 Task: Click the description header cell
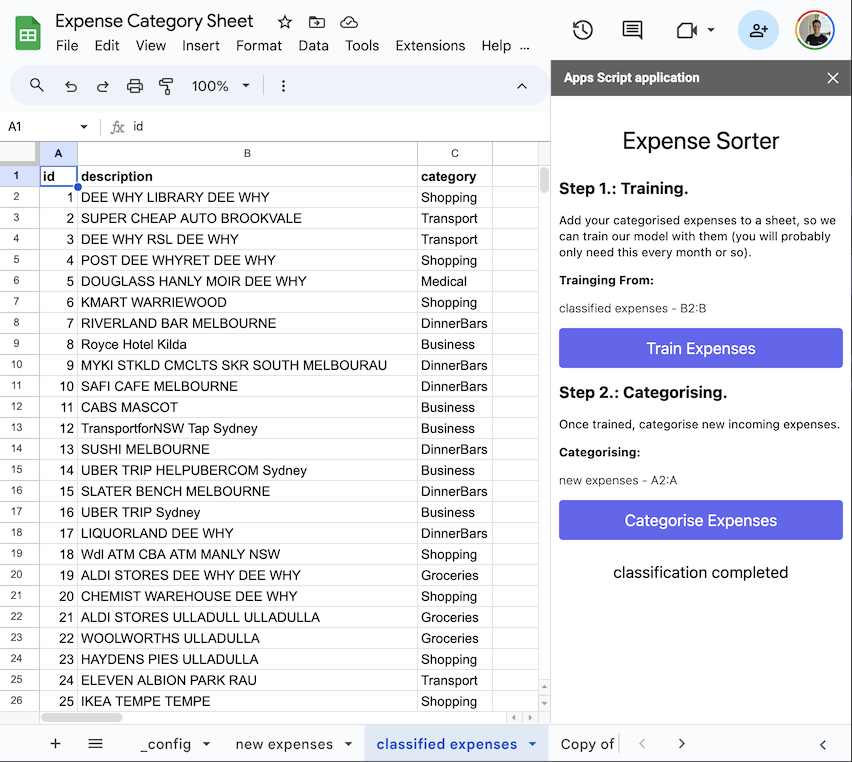pyautogui.click(x=247, y=176)
